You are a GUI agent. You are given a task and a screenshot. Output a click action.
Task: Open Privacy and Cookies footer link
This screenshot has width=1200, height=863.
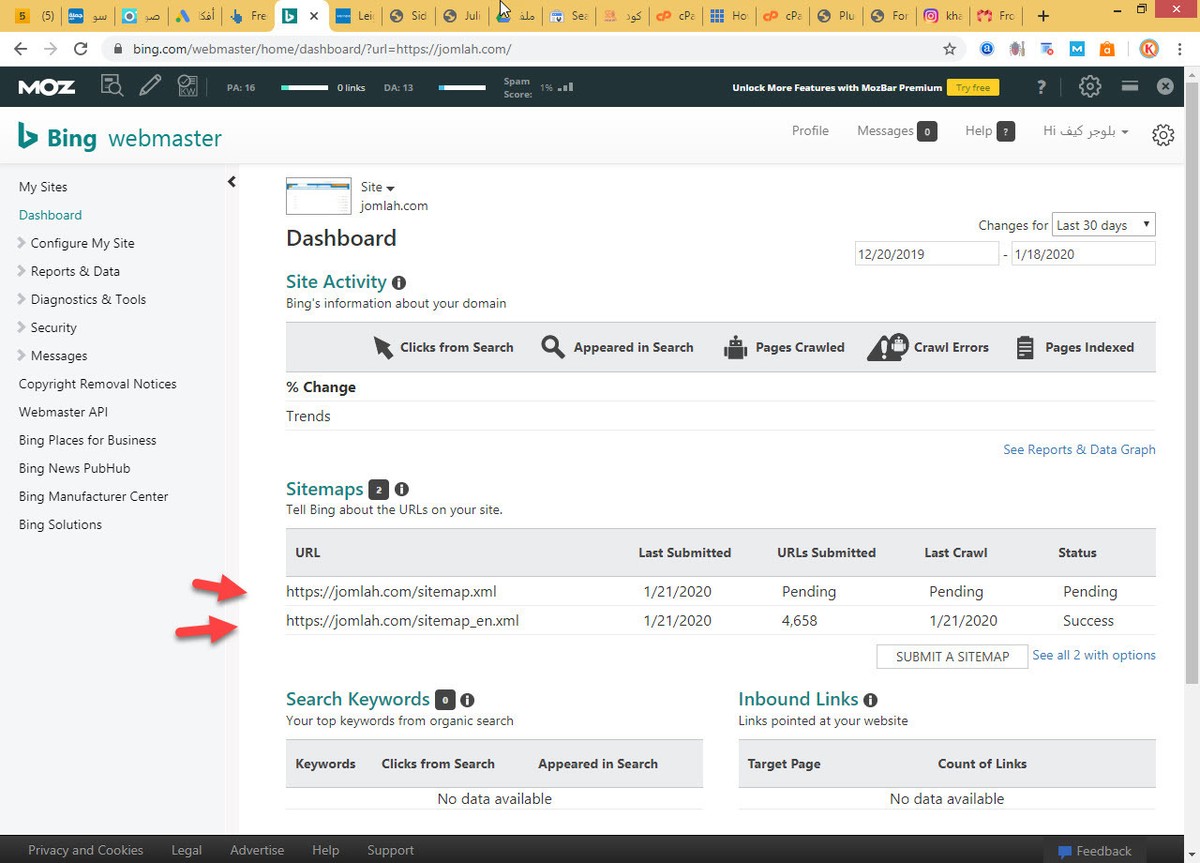pos(86,850)
